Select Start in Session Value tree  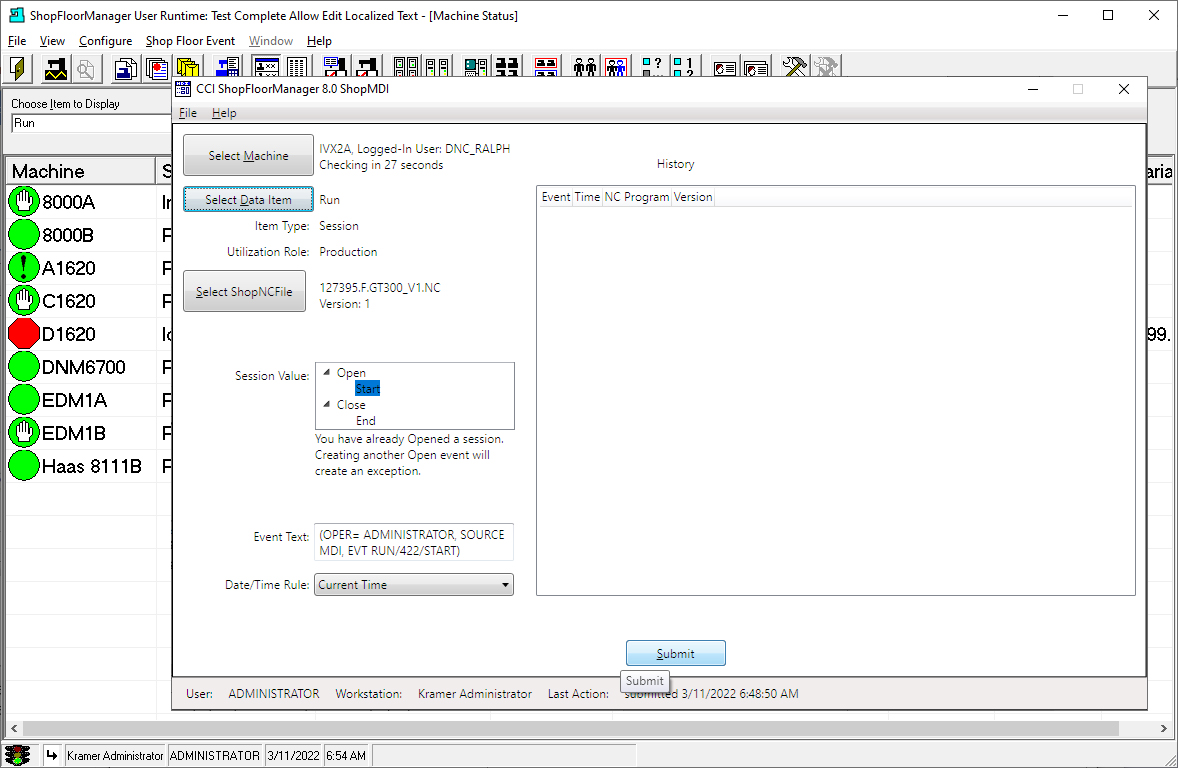tap(367, 389)
